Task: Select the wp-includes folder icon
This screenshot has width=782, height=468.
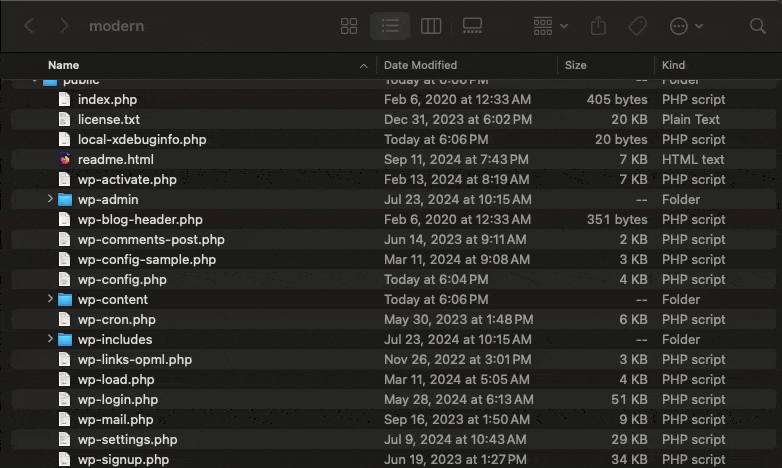Action: [x=65, y=339]
